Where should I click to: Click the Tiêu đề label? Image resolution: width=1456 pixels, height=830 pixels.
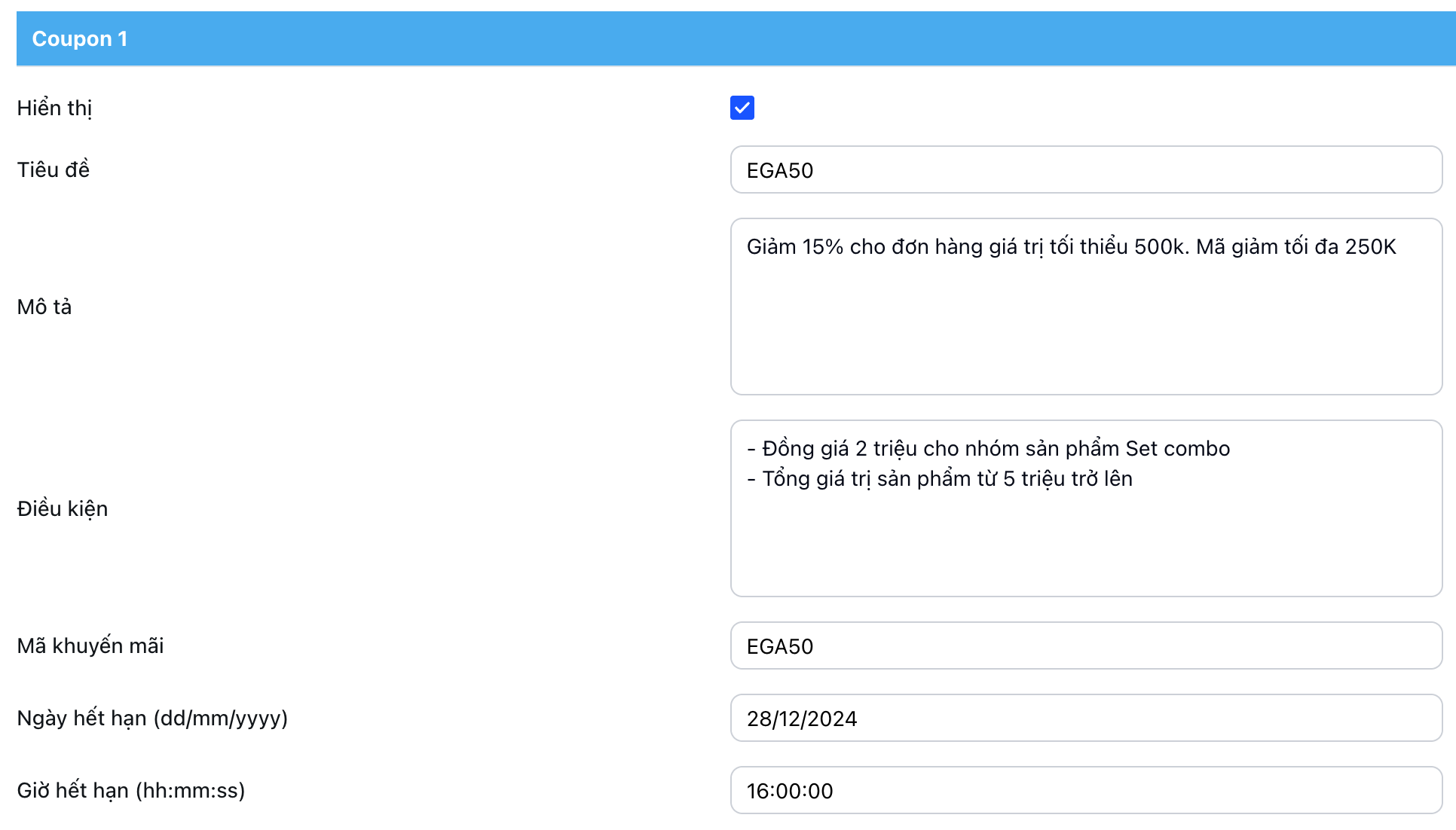point(53,170)
